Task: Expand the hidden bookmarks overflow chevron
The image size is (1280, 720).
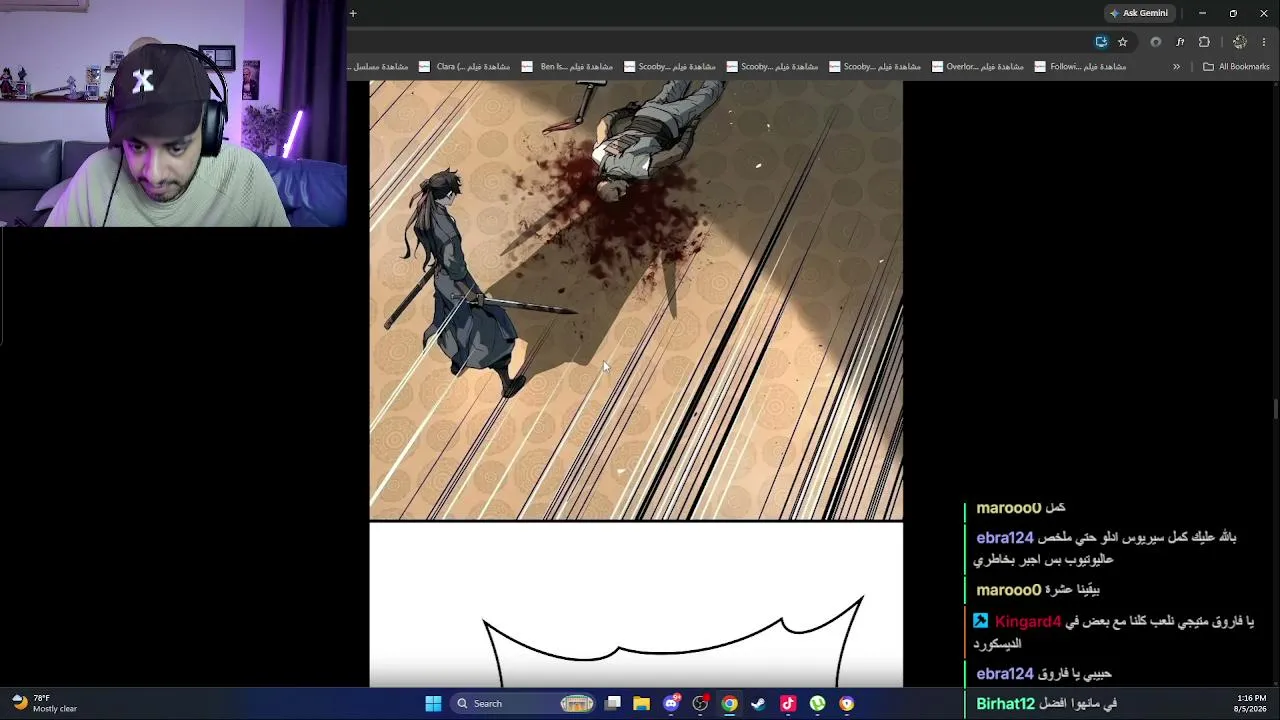Action: tap(1176, 67)
